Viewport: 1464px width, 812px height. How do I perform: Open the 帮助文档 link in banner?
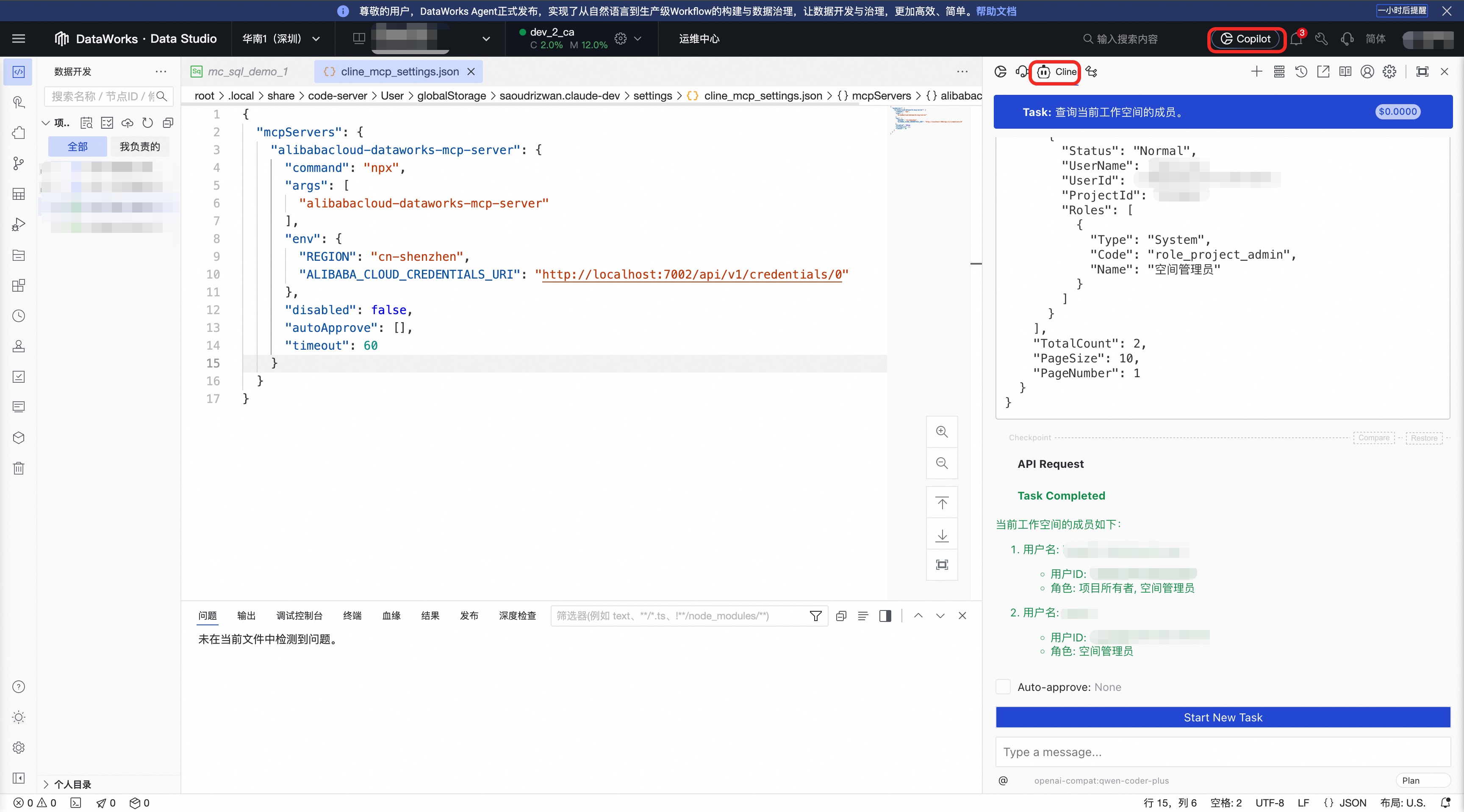point(996,11)
